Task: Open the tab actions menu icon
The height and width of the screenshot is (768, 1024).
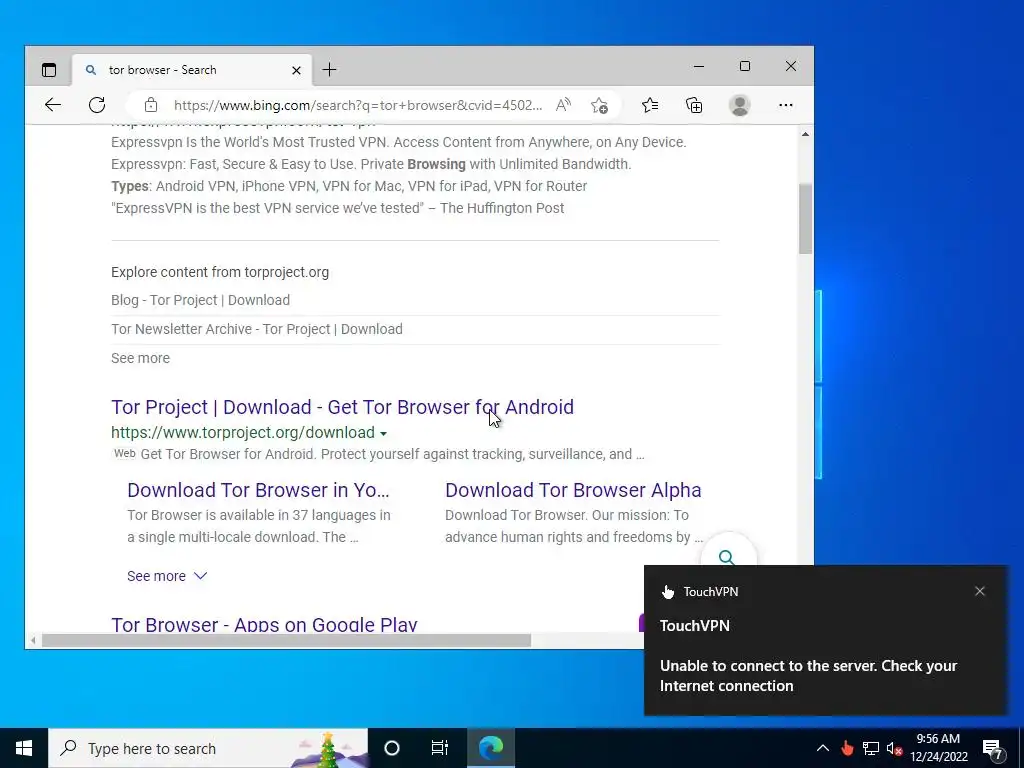Action: [x=49, y=70]
